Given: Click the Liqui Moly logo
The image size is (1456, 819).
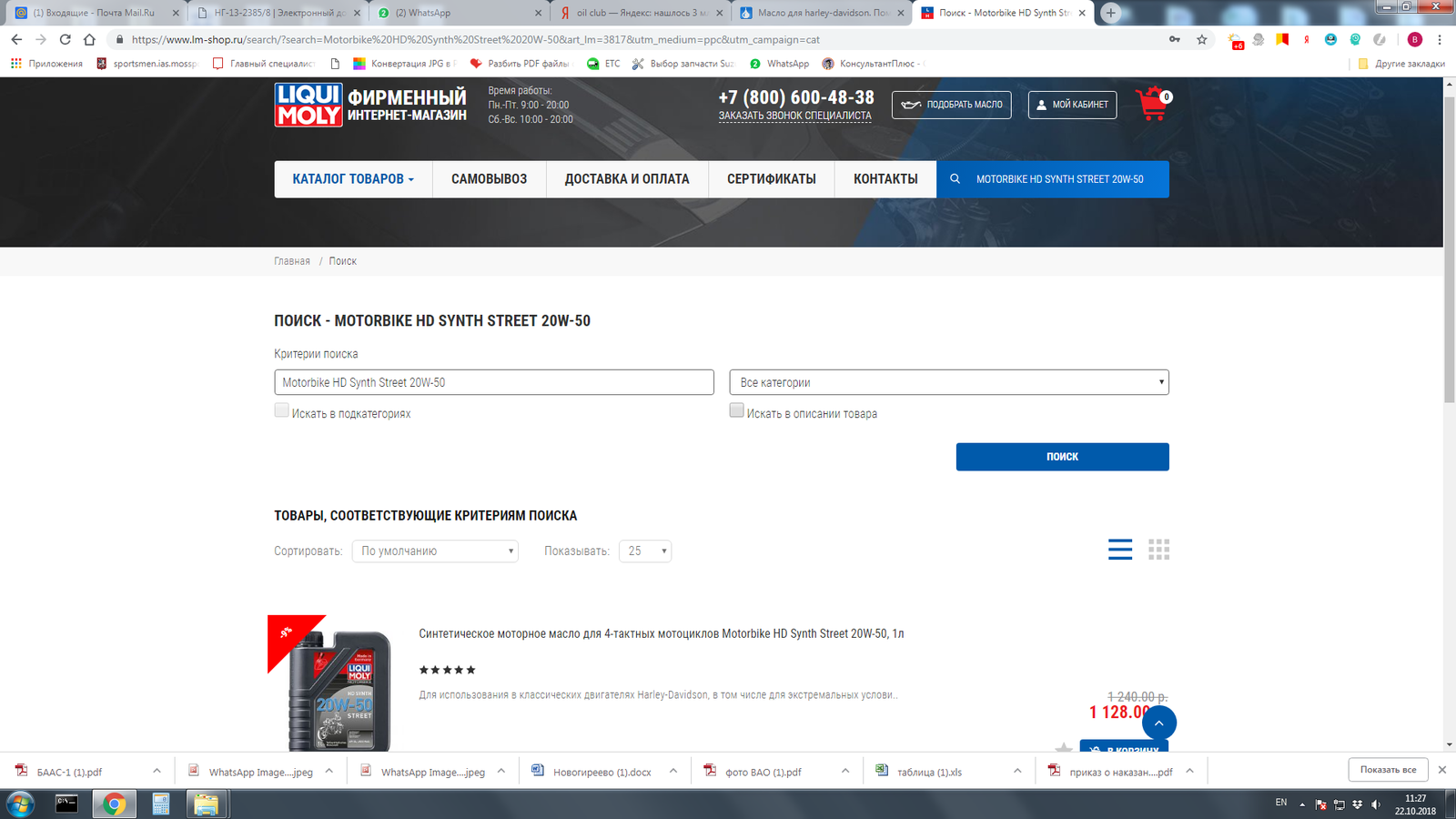Looking at the screenshot, I should (308, 105).
